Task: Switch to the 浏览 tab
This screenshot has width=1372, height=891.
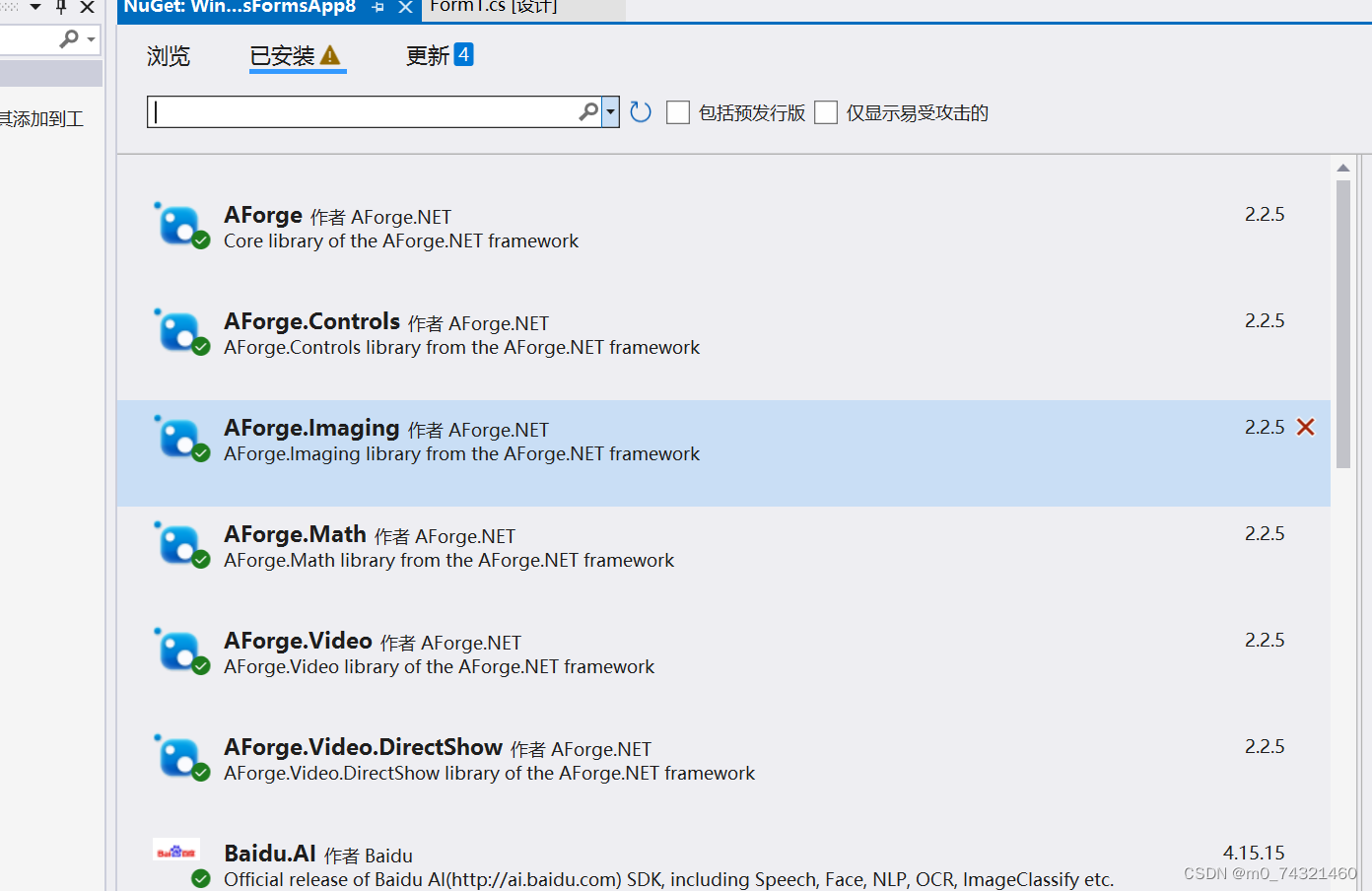Action: coord(169,56)
